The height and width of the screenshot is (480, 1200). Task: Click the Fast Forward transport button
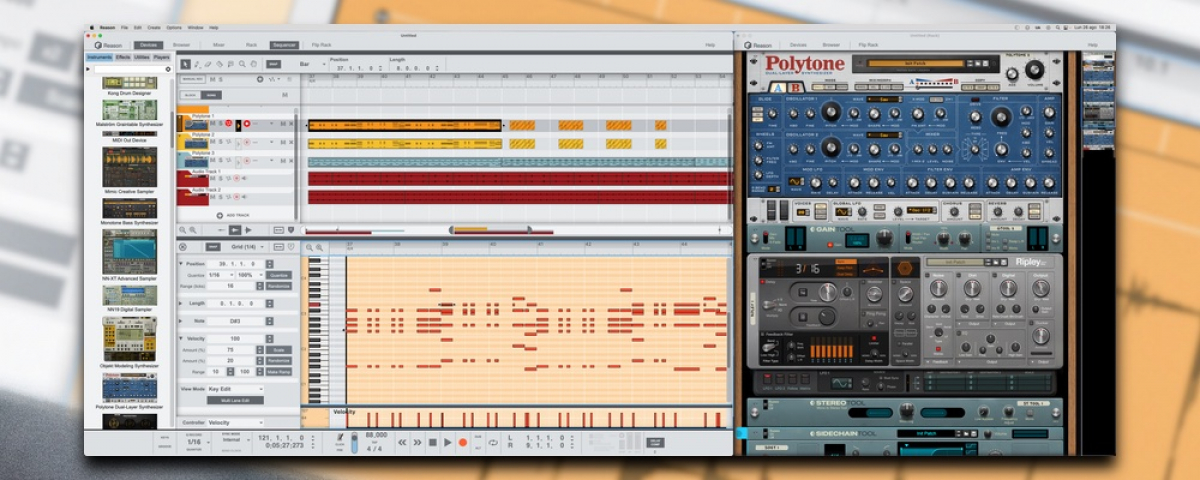pos(417,443)
